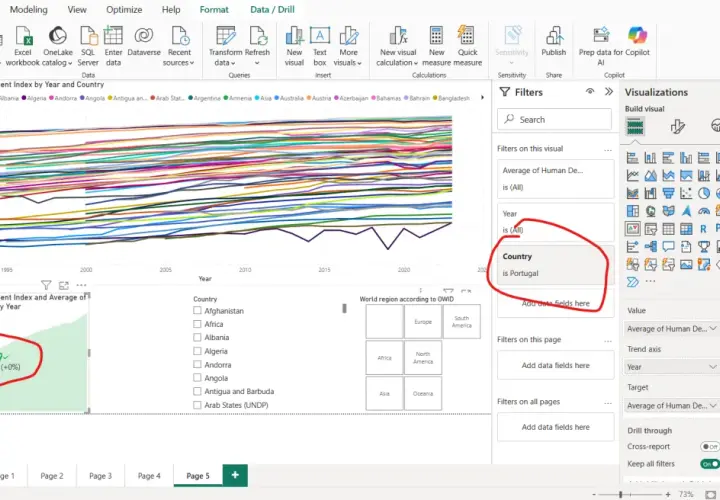Switch to Page 3 tab
This screenshot has width=720, height=500.
pyautogui.click(x=100, y=476)
